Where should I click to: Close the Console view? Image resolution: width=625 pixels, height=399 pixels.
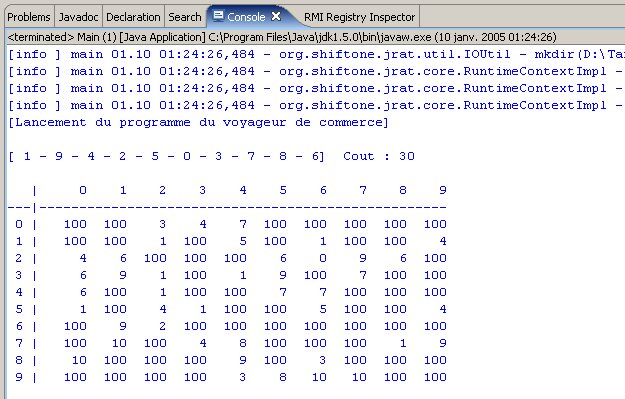tap(276, 16)
